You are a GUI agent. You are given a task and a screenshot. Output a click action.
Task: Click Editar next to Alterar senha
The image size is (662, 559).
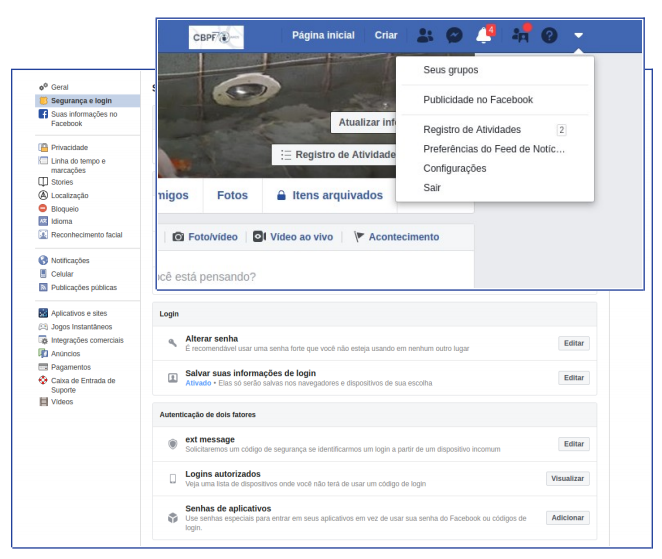tap(573, 343)
